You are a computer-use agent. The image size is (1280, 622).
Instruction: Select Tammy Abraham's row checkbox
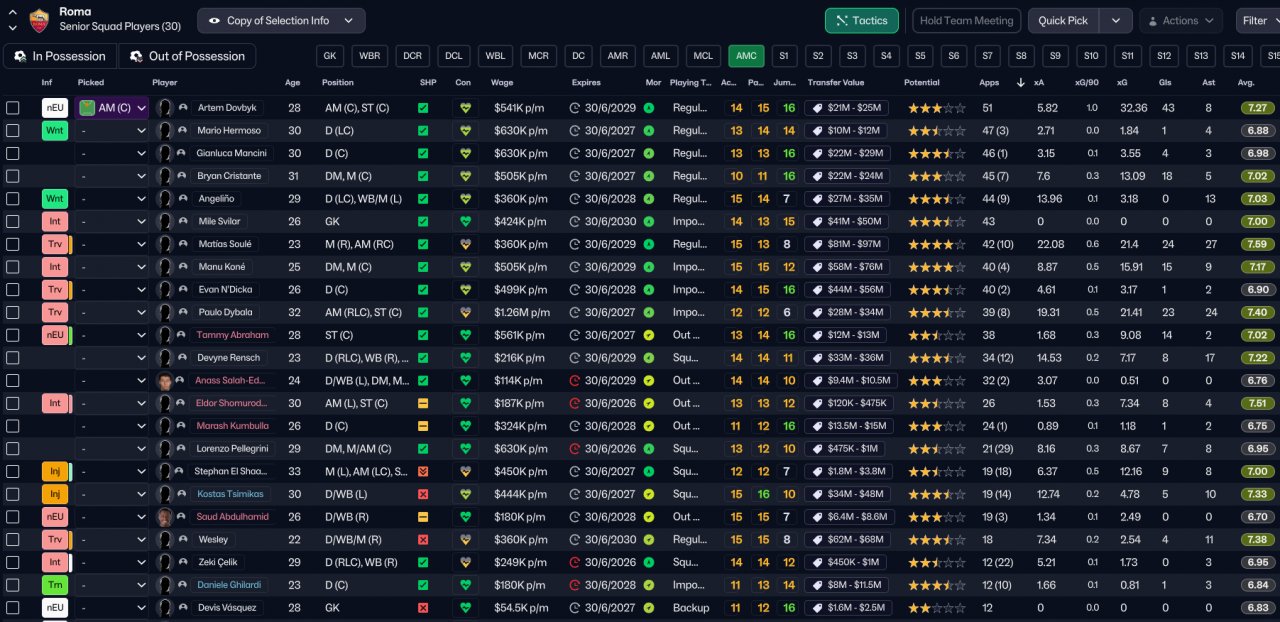tap(13, 335)
